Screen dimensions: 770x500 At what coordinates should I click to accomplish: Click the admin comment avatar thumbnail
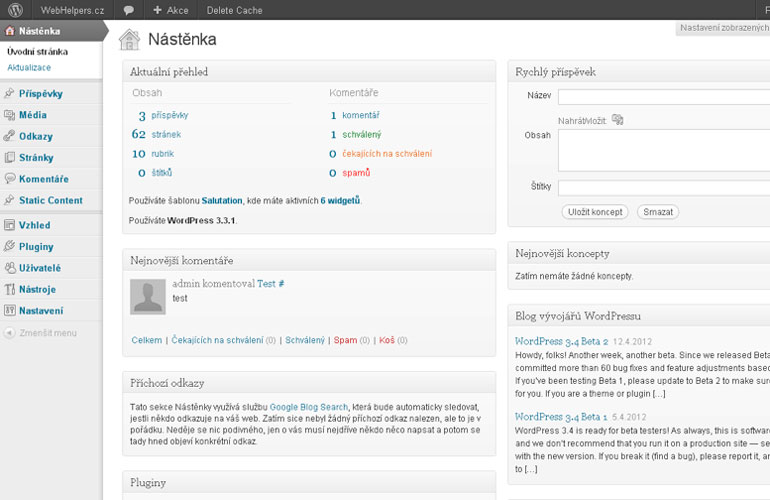(148, 296)
